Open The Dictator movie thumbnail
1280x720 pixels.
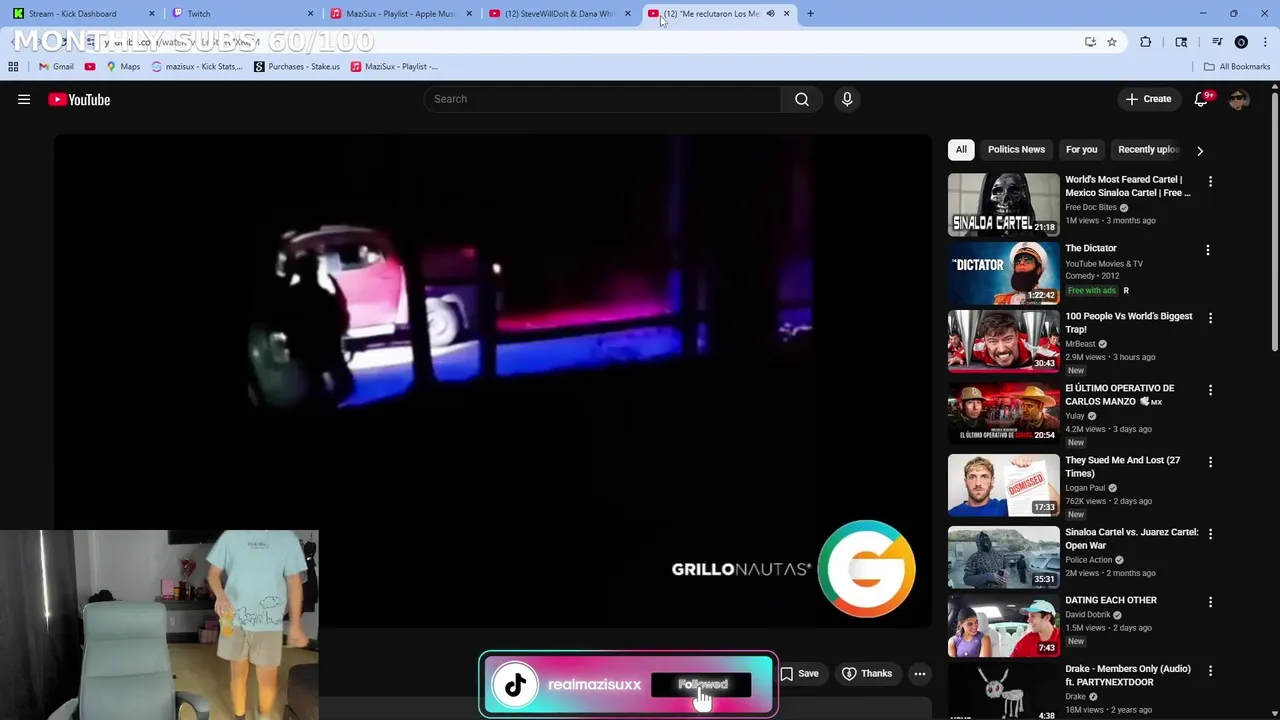(1003, 272)
